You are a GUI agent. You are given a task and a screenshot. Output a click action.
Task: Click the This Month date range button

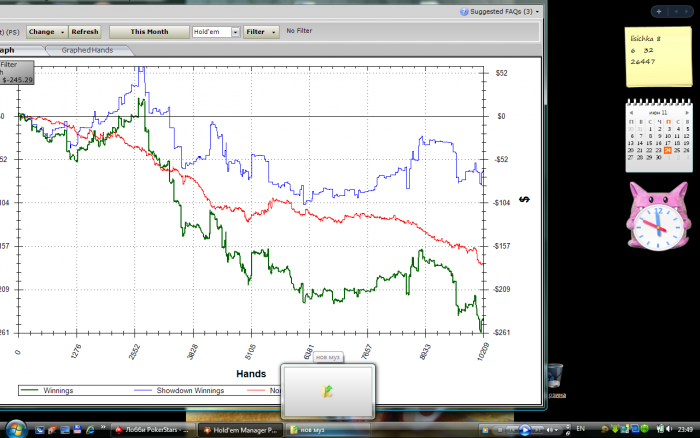pyautogui.click(x=149, y=32)
